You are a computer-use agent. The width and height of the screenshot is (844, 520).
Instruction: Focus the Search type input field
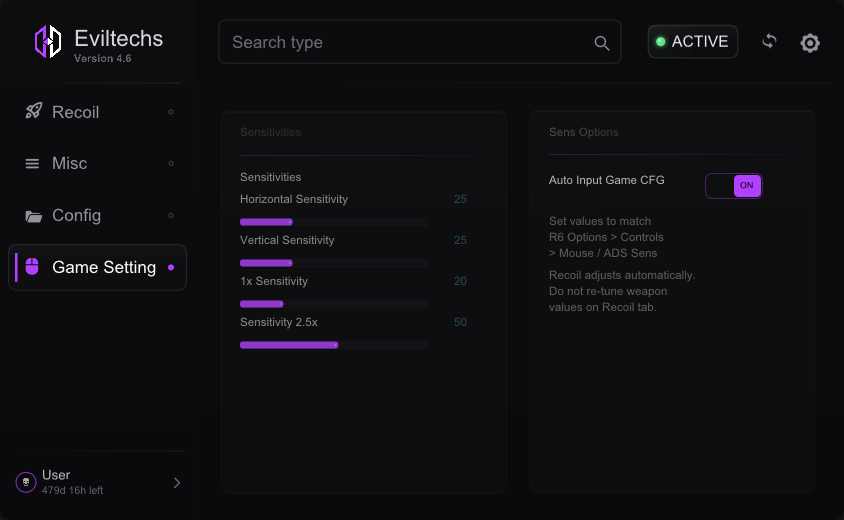coord(419,42)
